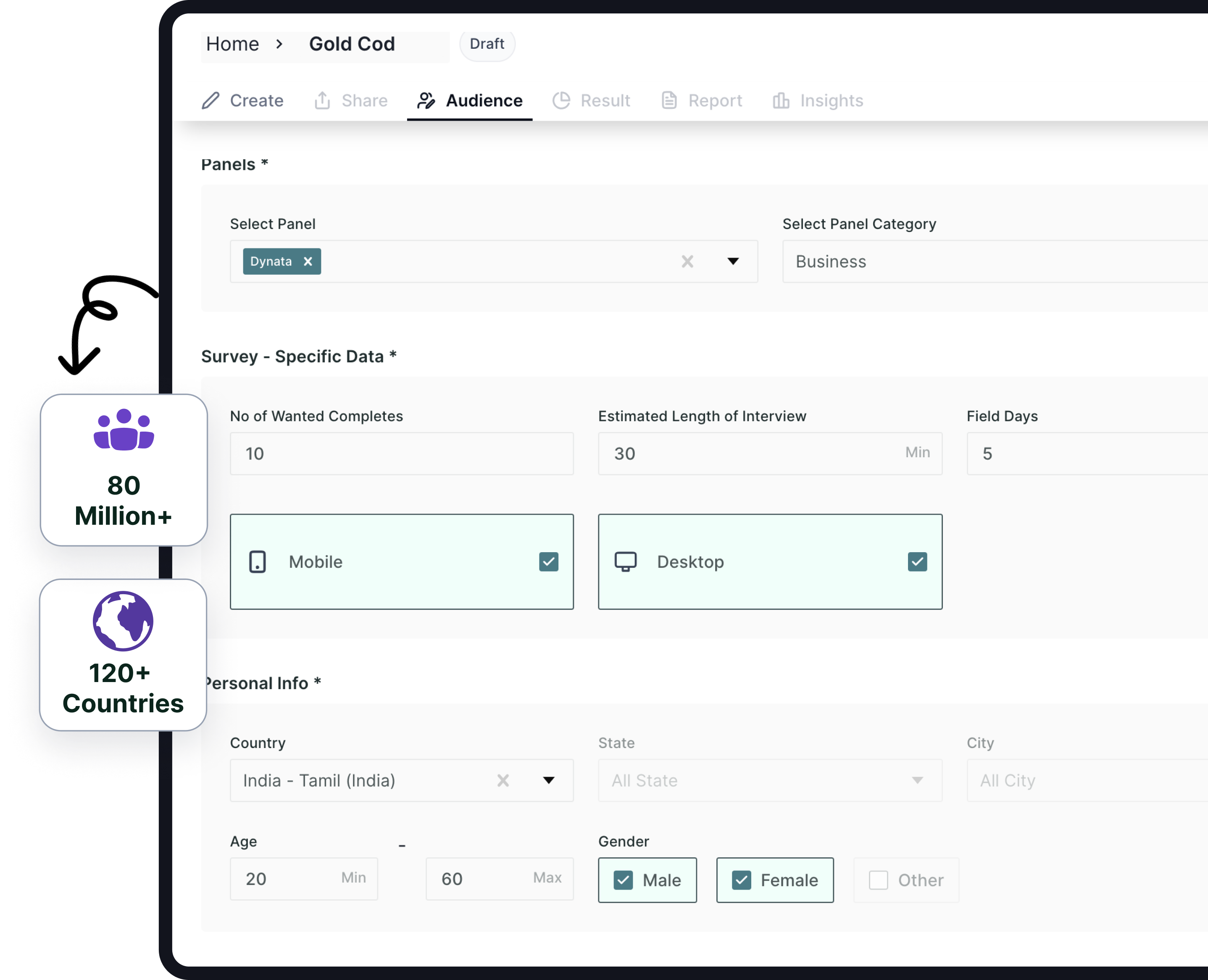Clear the Country selection India - Tamil
Viewport: 1208px width, 980px height.
pyautogui.click(x=503, y=780)
